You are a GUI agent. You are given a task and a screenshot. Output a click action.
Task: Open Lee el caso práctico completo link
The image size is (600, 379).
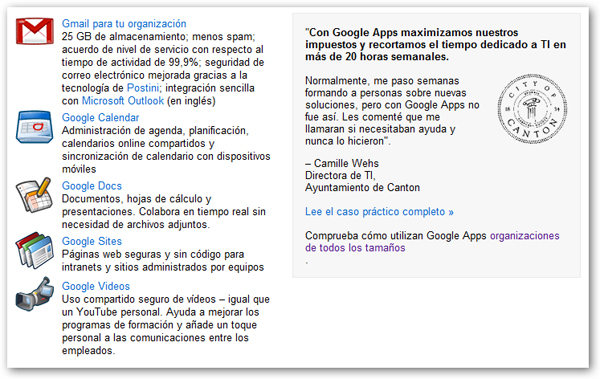[379, 212]
